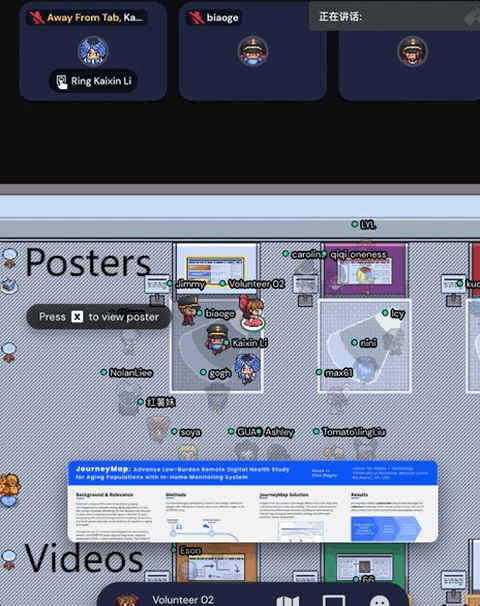This screenshot has height=606, width=480.
Task: Click the Kaixin Li character on the map
Action: click(x=216, y=339)
